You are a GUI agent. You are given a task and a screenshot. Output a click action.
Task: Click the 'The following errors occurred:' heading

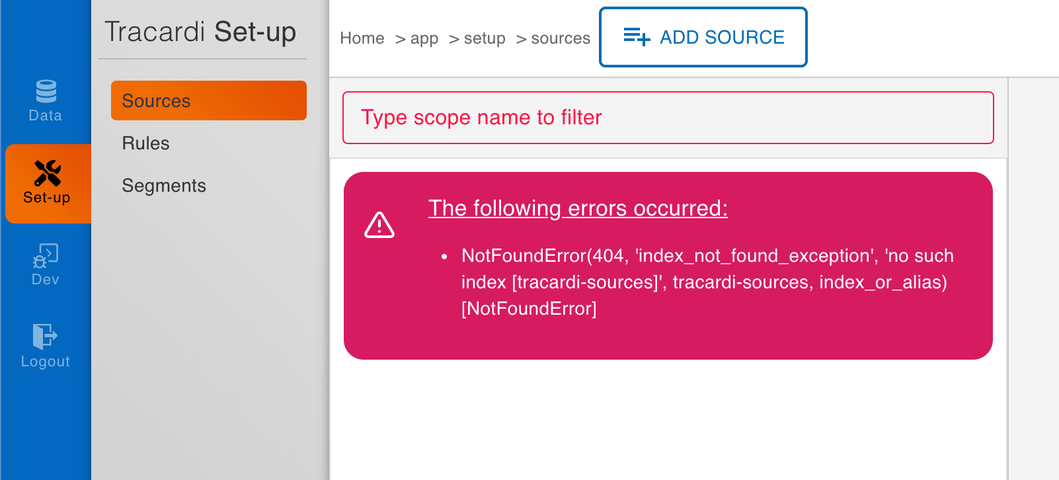[578, 208]
